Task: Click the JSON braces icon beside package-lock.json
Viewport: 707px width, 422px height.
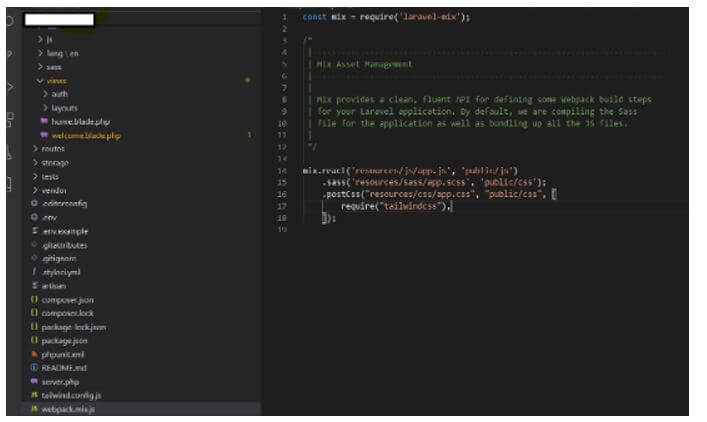Action: tap(34, 326)
